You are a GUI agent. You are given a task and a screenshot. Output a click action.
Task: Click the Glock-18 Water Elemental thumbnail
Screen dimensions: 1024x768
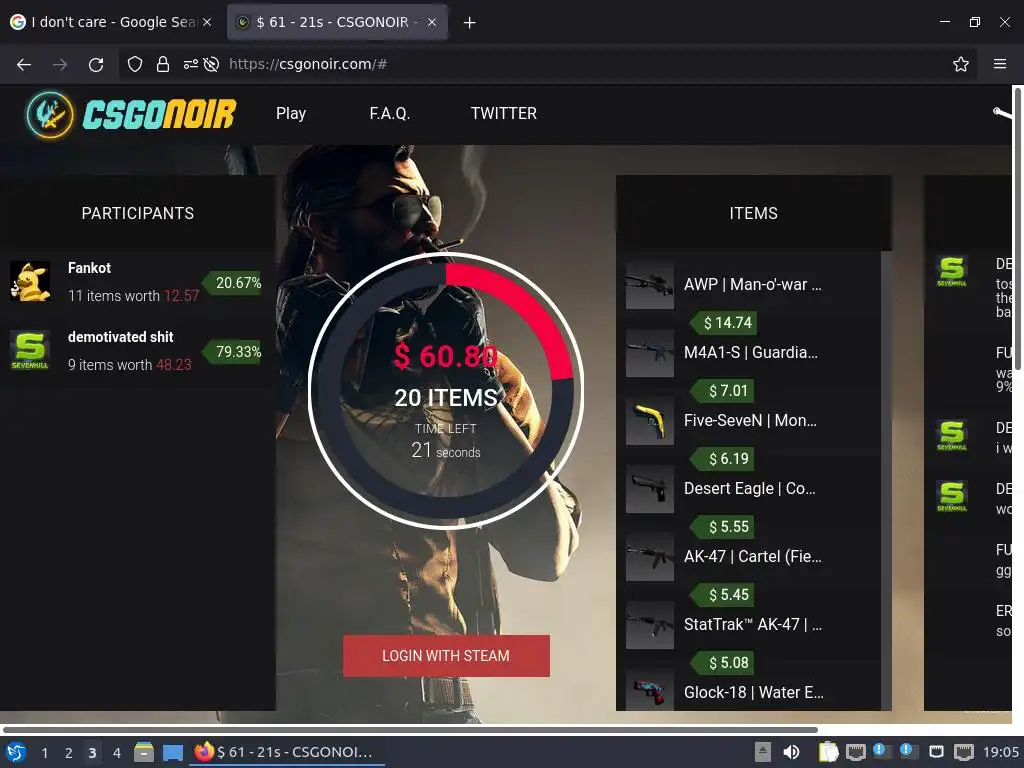point(650,690)
